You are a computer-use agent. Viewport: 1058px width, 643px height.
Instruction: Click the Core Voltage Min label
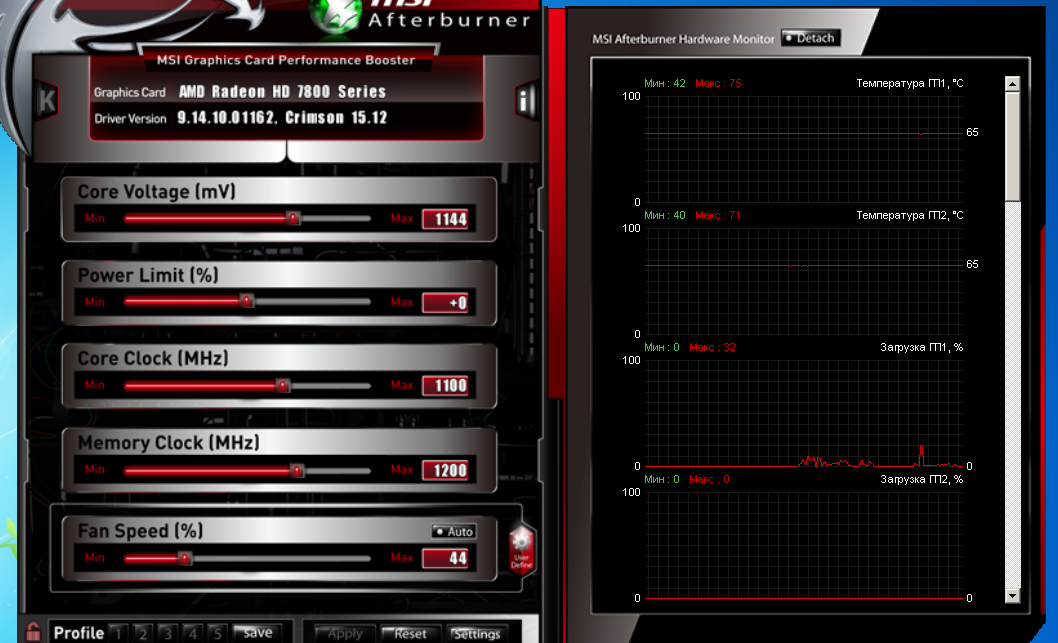[94, 219]
